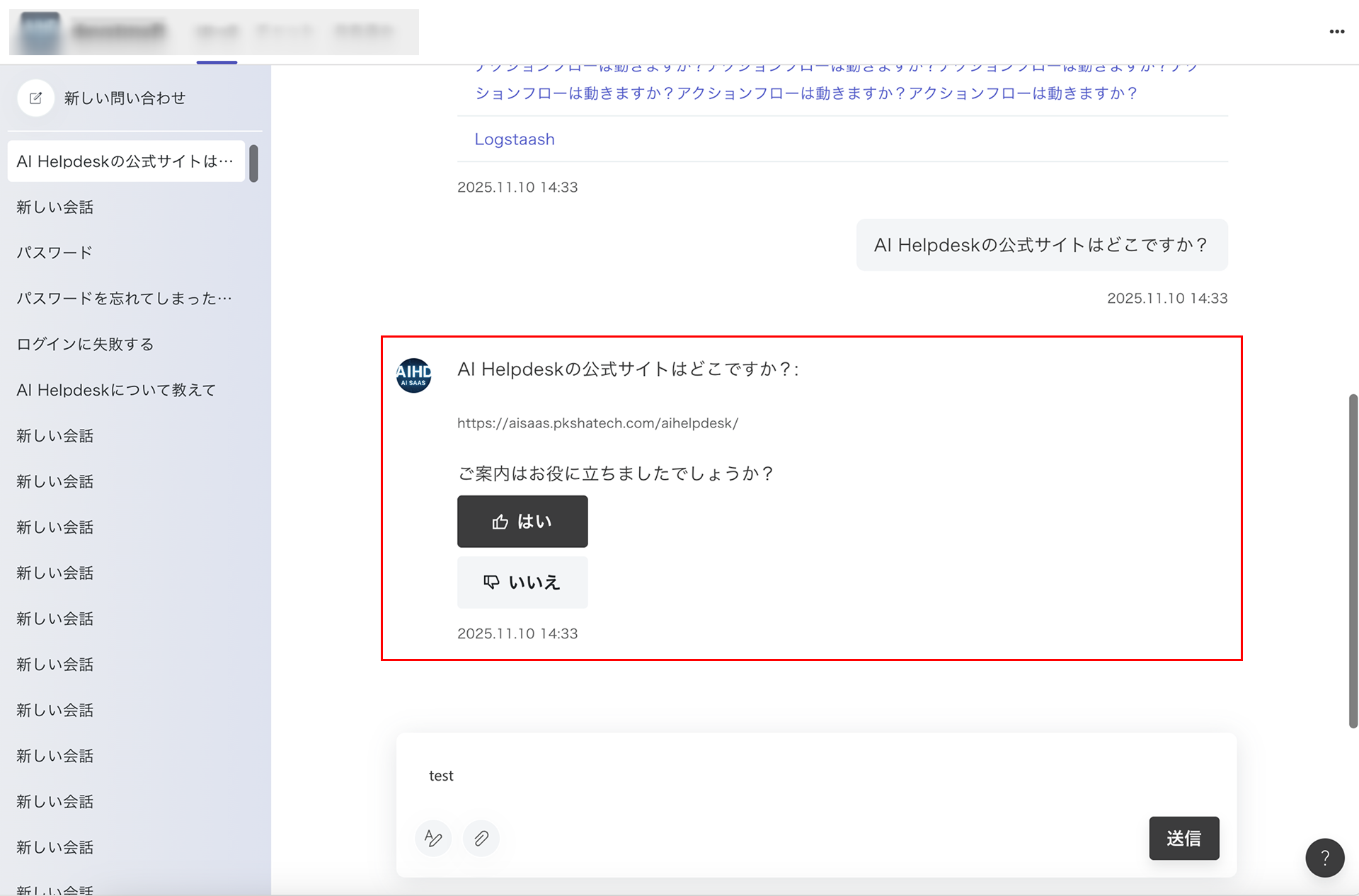Click the new inquiry compose icon

[35, 98]
